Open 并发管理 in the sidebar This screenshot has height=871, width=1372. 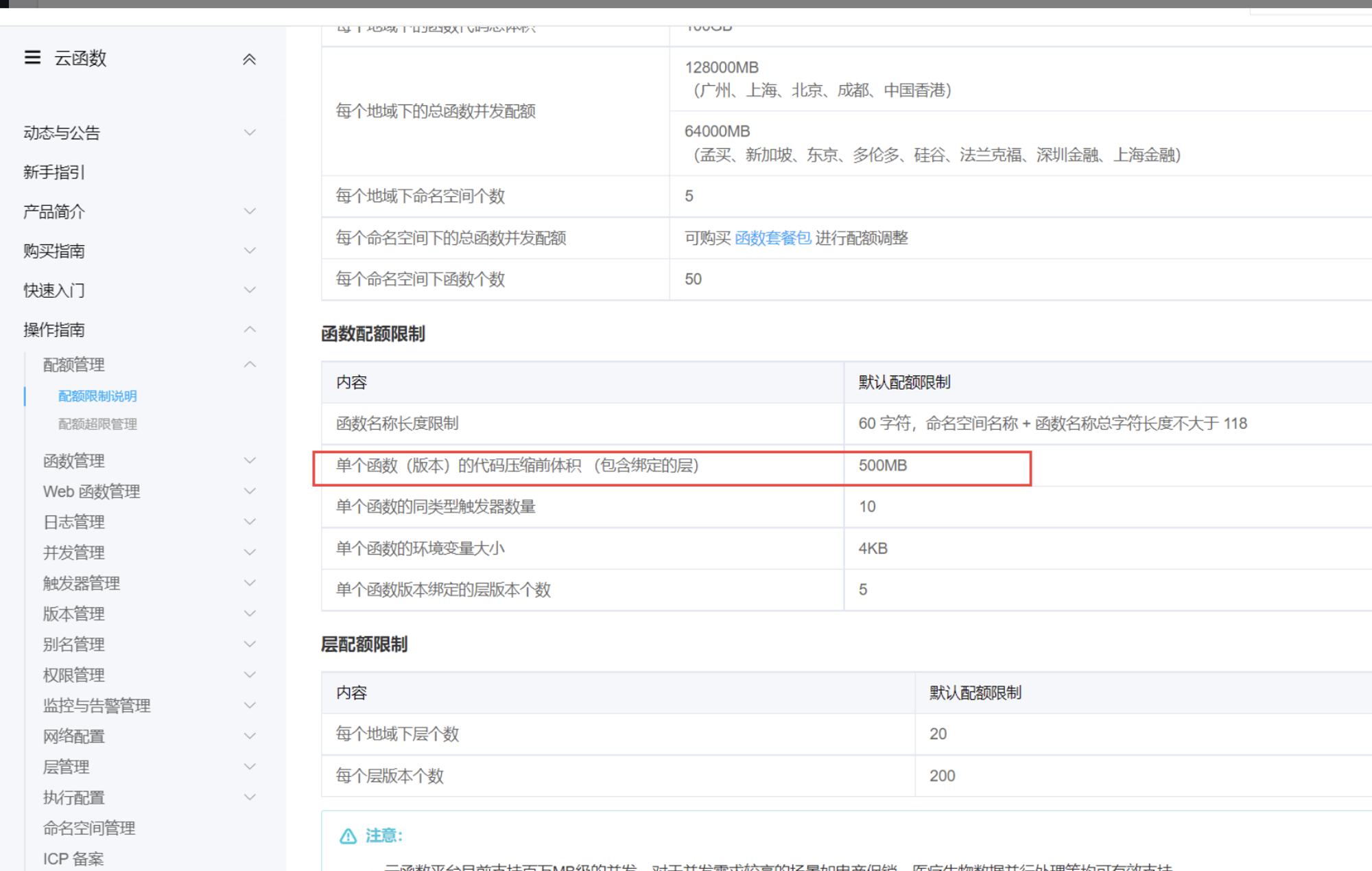[x=74, y=553]
